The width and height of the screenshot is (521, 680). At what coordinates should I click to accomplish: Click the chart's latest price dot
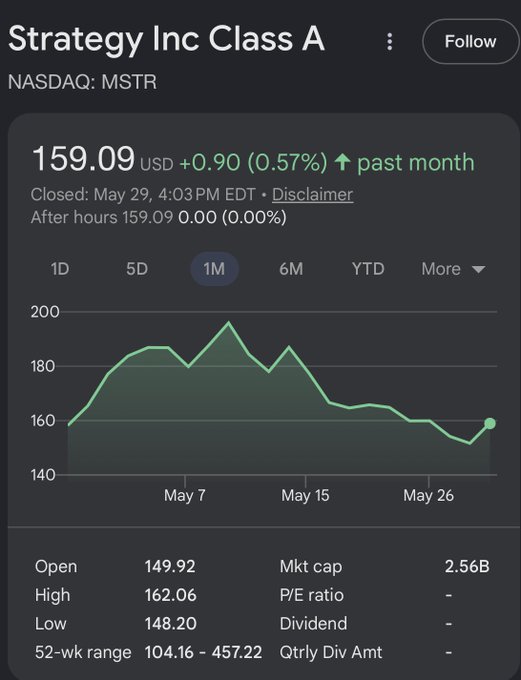point(490,423)
